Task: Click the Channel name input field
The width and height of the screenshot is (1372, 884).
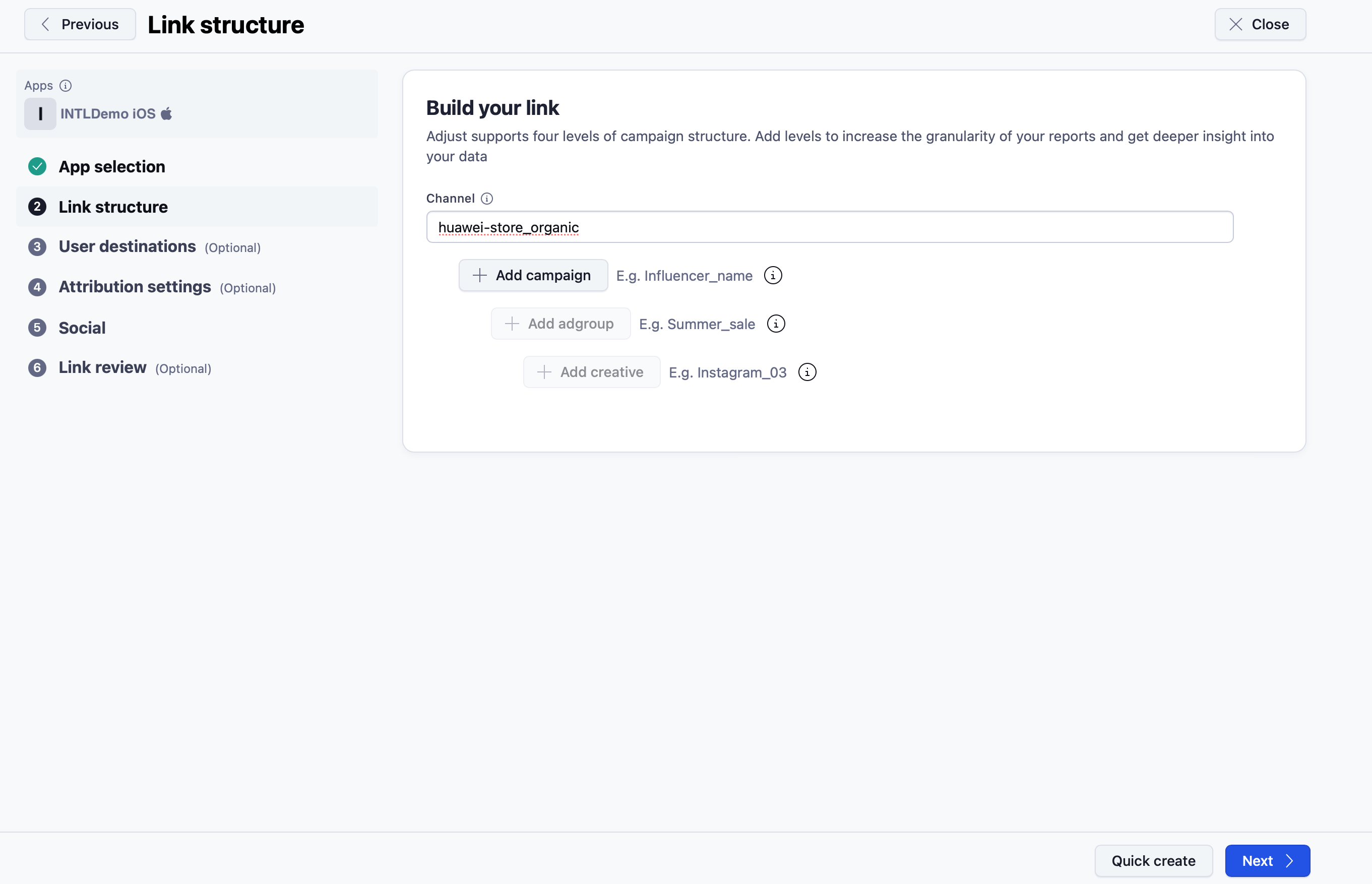Action: click(829, 227)
